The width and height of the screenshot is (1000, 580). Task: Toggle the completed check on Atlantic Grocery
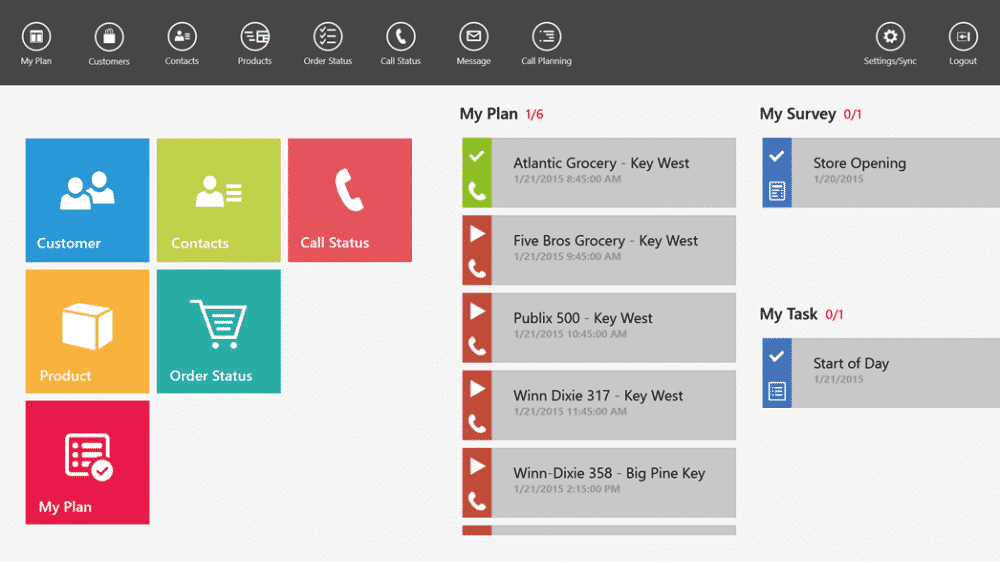point(475,155)
